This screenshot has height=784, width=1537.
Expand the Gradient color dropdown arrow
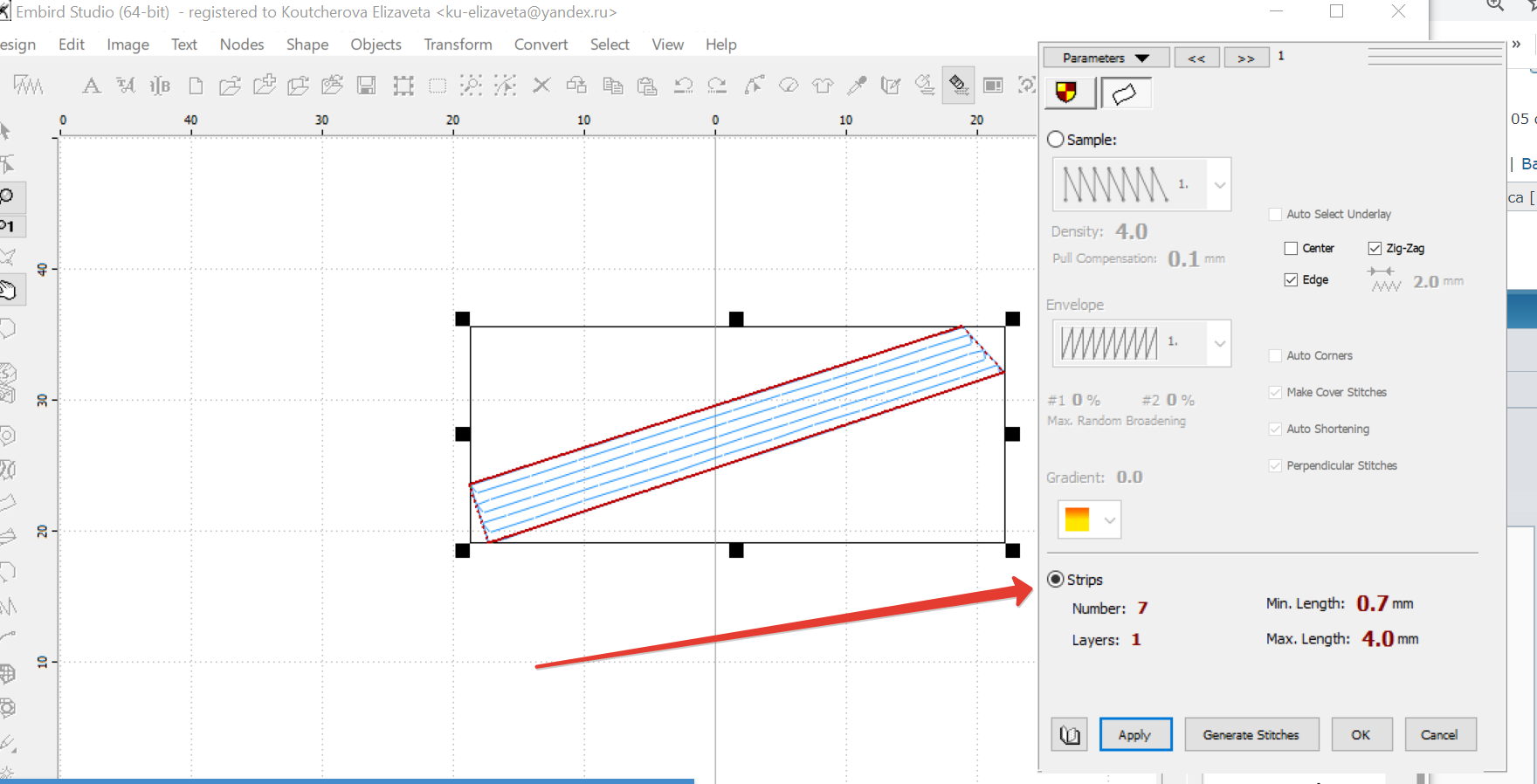point(1109,520)
